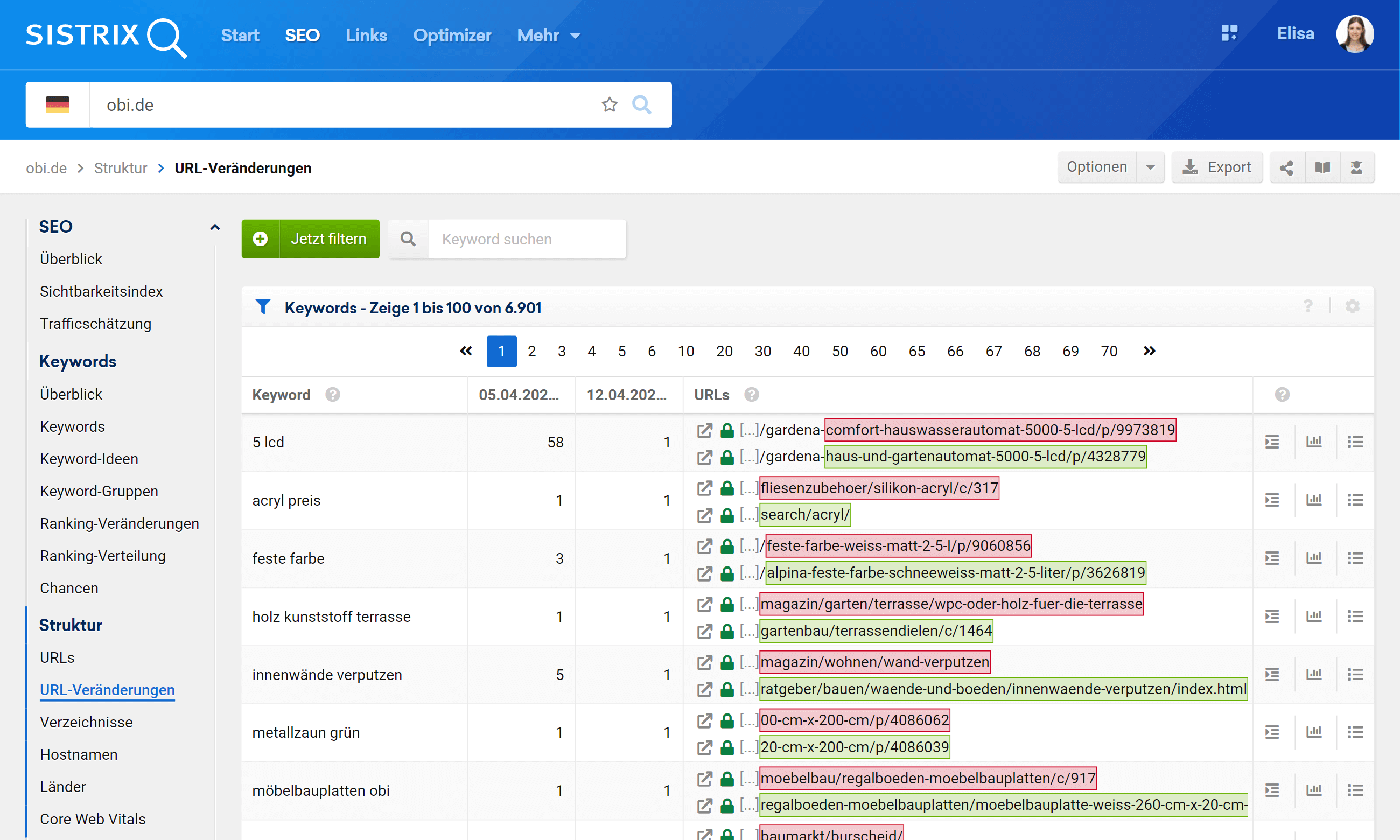Click the blue filter funnel icon
This screenshot has width=1400, height=840.
263,307
